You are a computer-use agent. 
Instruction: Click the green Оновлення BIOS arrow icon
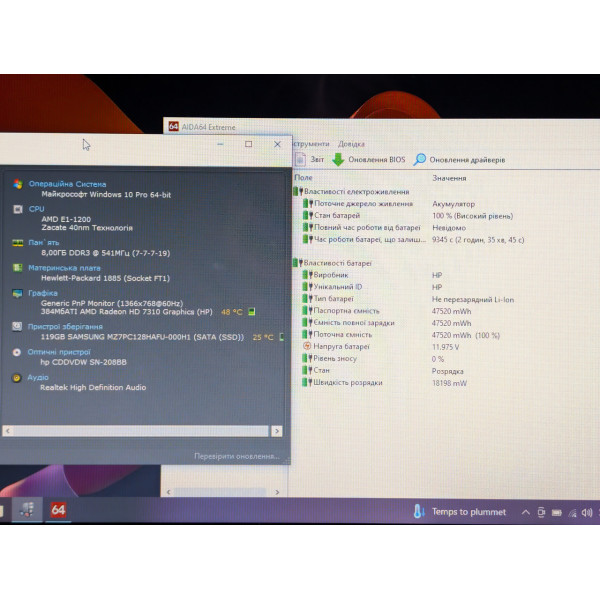pos(338,160)
